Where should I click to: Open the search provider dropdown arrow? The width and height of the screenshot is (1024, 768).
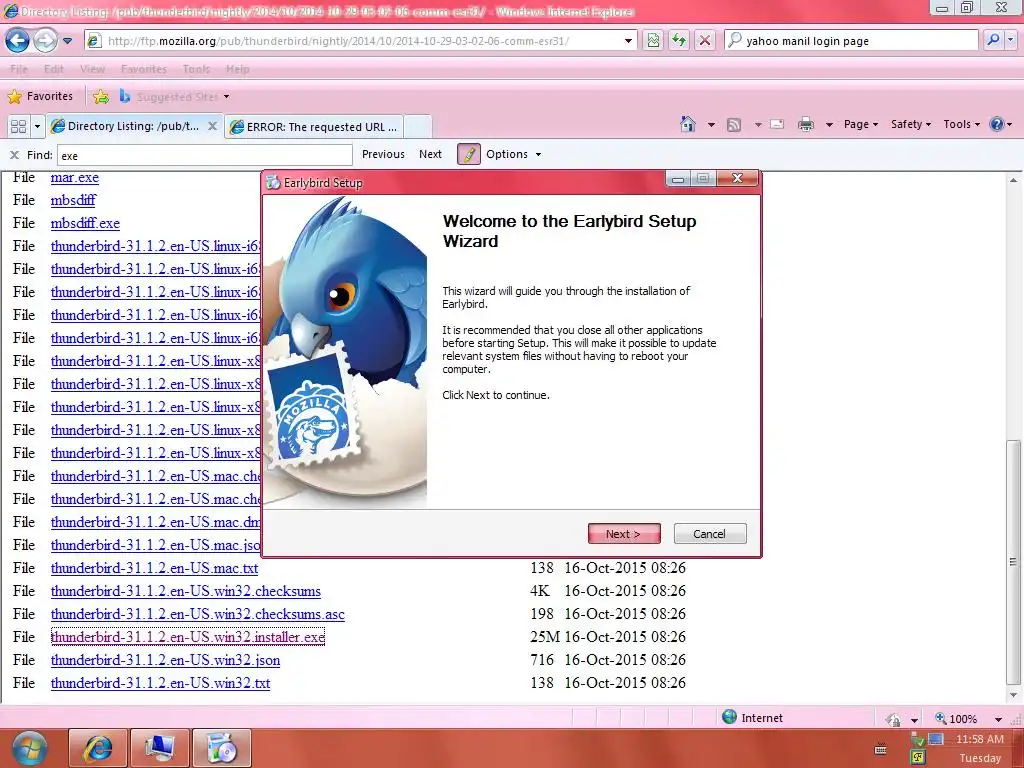click(x=1010, y=40)
